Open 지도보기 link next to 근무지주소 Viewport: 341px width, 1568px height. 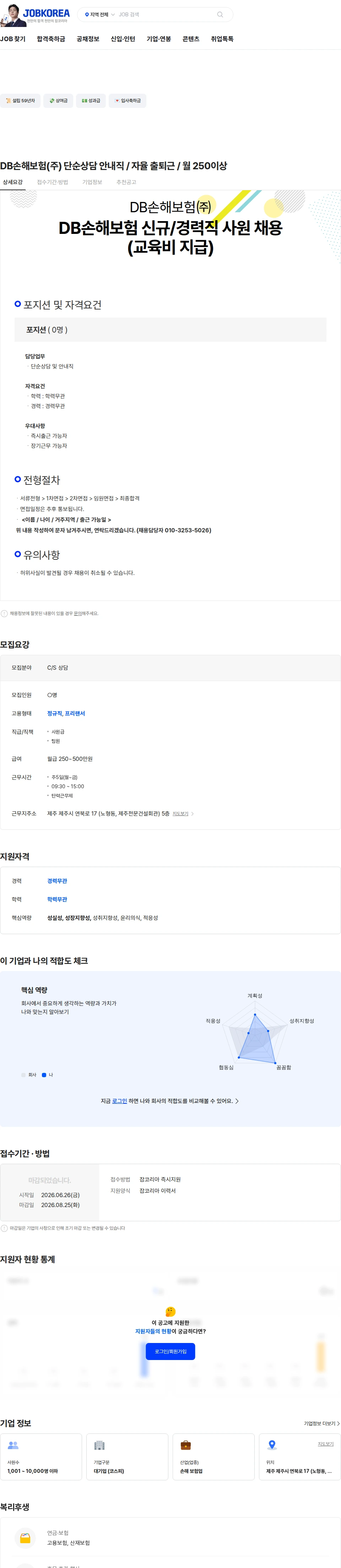(180, 814)
